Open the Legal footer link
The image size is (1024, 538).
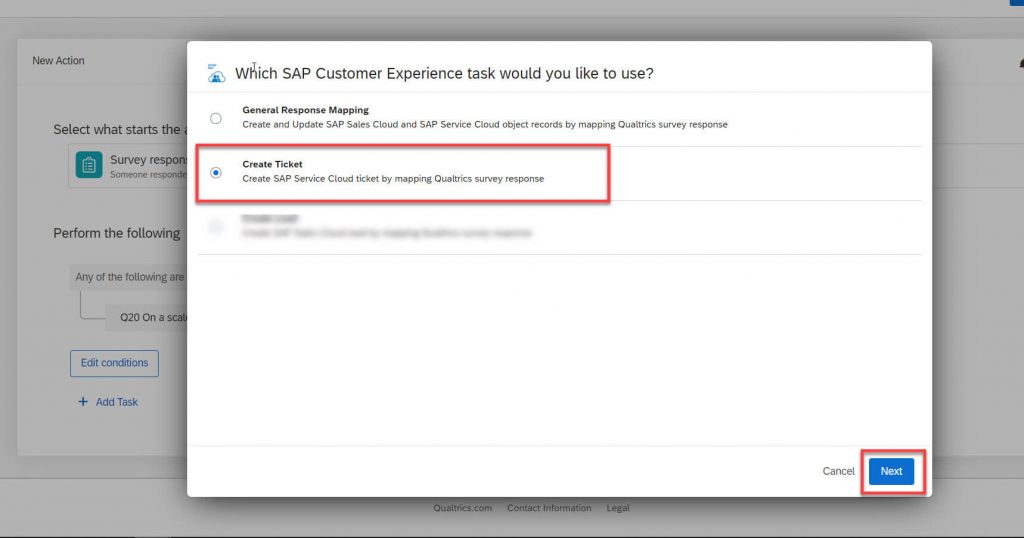pos(618,508)
